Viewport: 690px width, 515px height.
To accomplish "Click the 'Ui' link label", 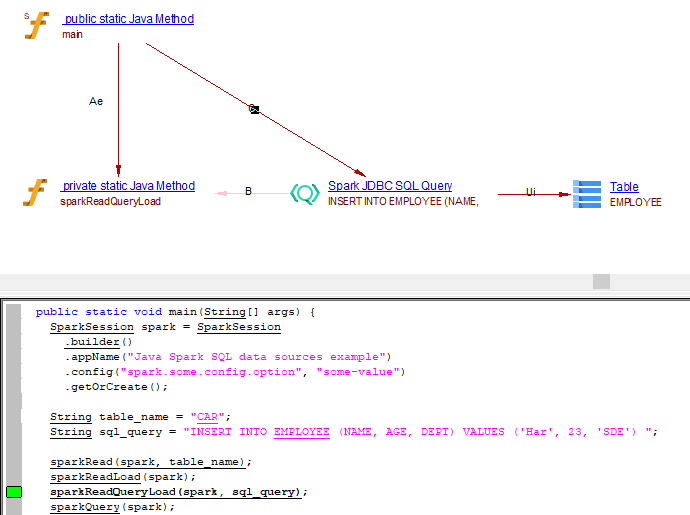I will click(531, 191).
